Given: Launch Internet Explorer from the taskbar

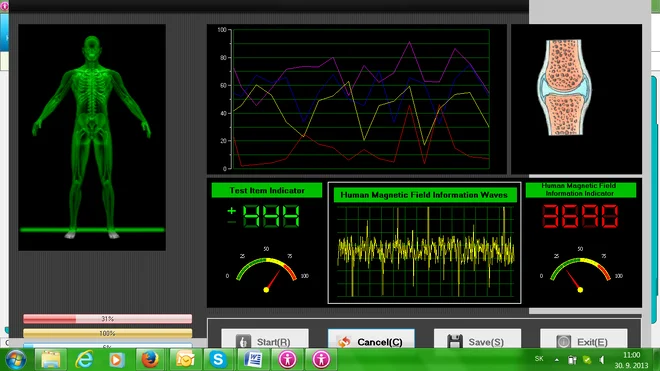Looking at the screenshot, I should [84, 360].
